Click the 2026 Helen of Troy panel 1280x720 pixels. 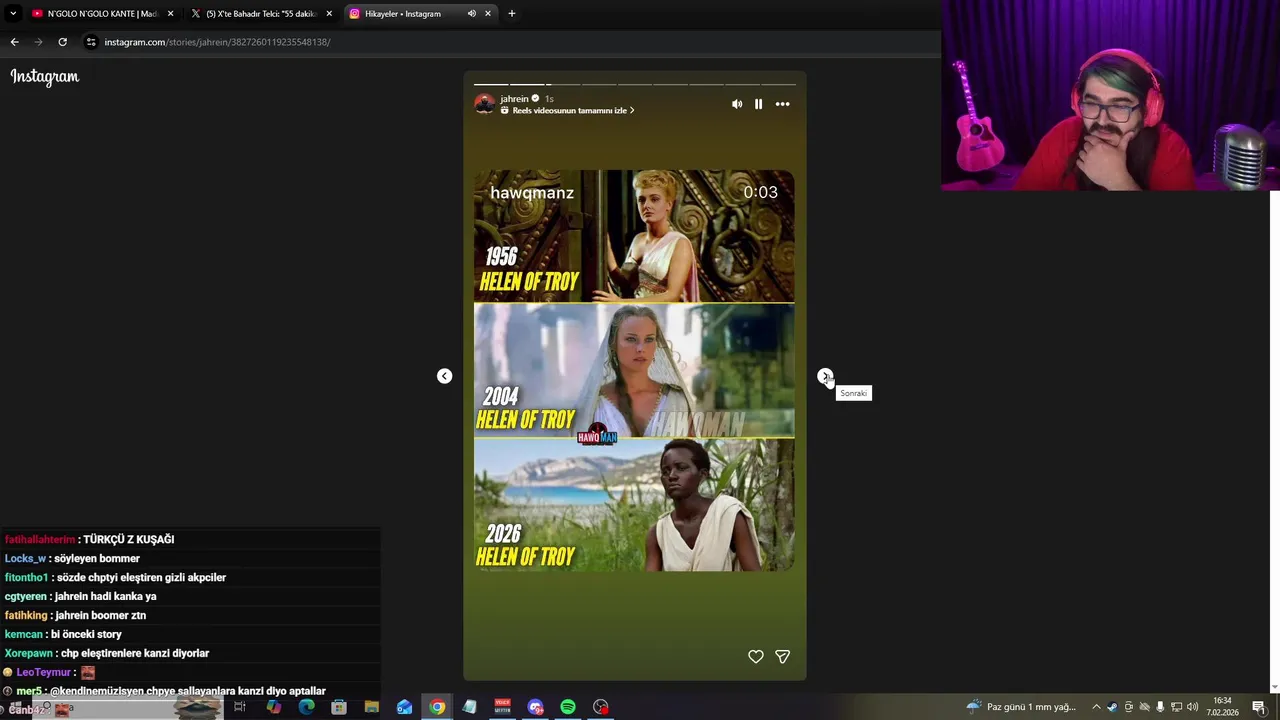pos(634,505)
